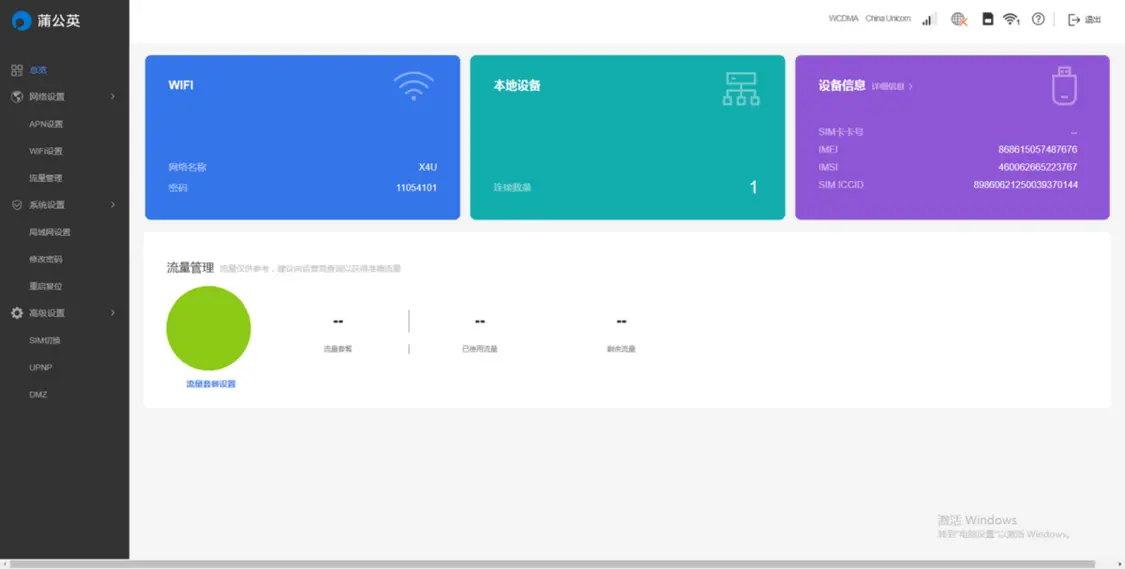Screen dimensions: 1125x569
Task: Open 详细信息 link on device info card
Action: [x=891, y=87]
